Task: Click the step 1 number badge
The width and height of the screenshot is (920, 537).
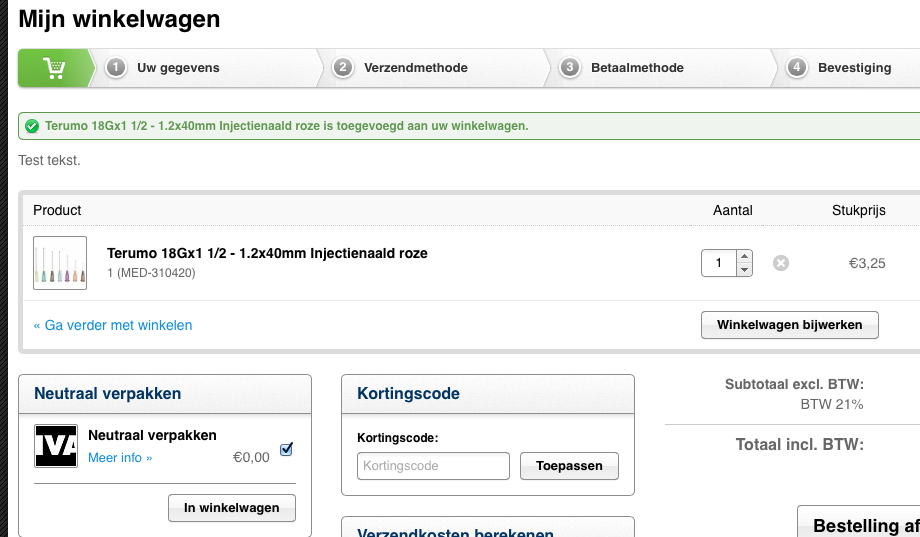Action: pyautogui.click(x=116, y=67)
